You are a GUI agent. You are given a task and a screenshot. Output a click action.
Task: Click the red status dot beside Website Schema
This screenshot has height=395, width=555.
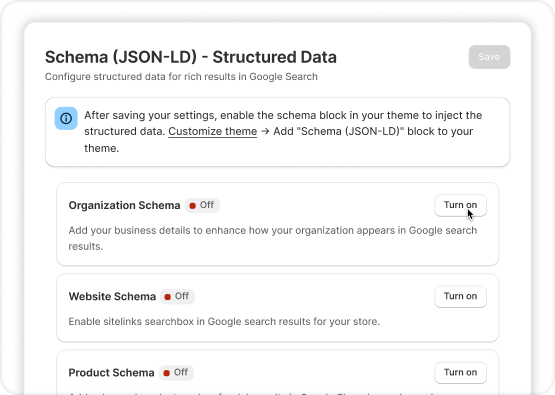click(x=167, y=297)
